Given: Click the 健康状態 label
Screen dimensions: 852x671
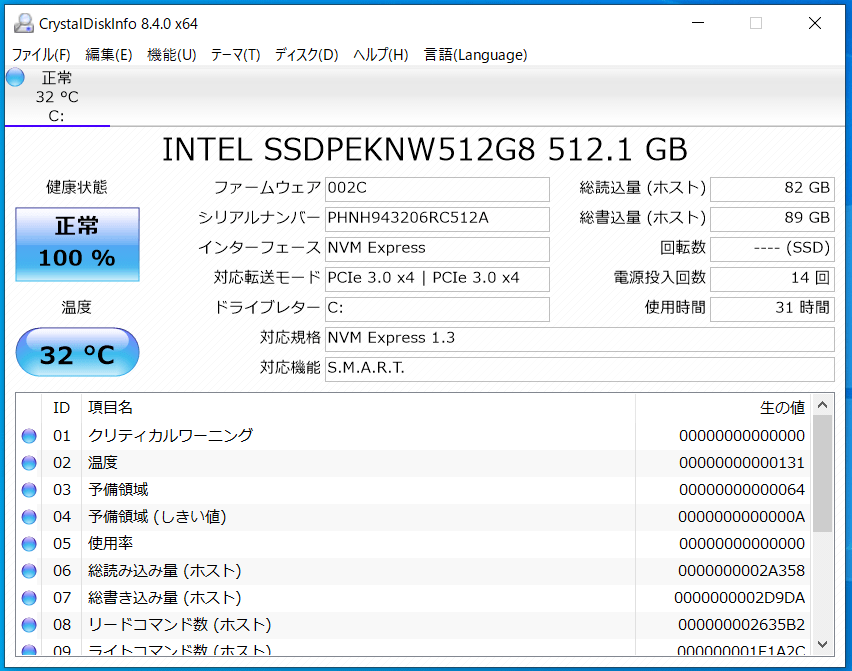Looking at the screenshot, I should pos(77,187).
